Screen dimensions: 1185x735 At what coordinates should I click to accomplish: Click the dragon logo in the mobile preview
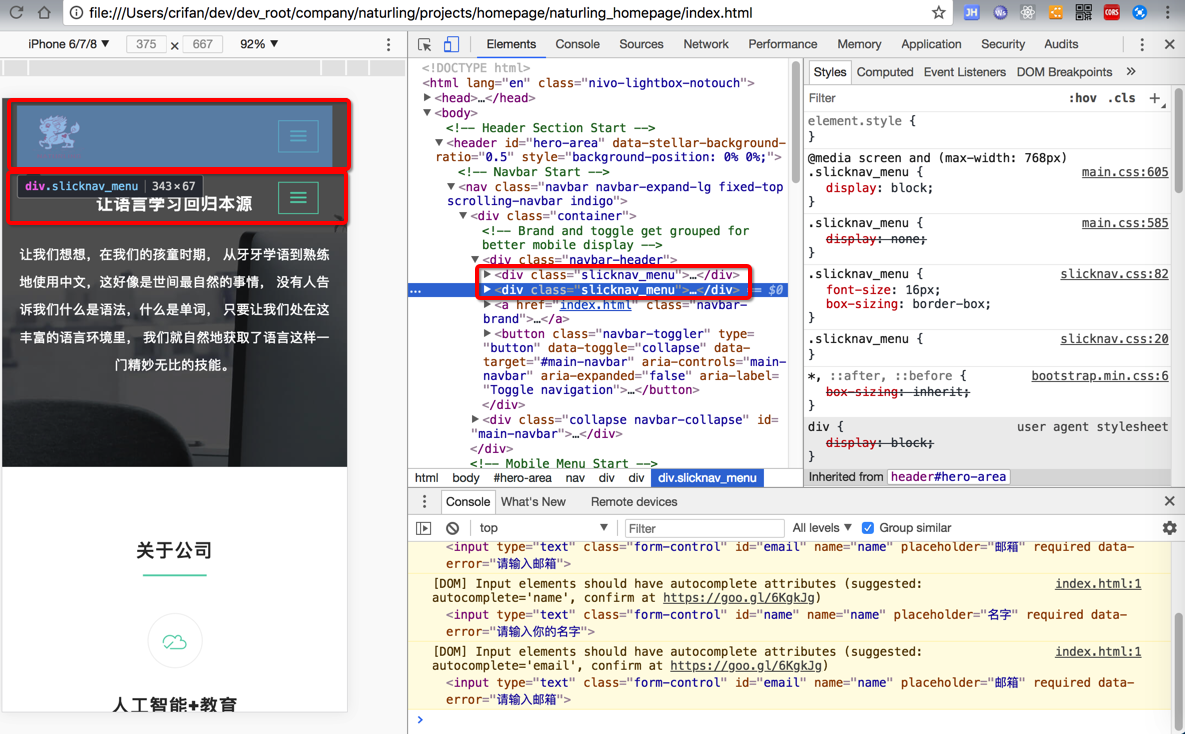tap(59, 134)
